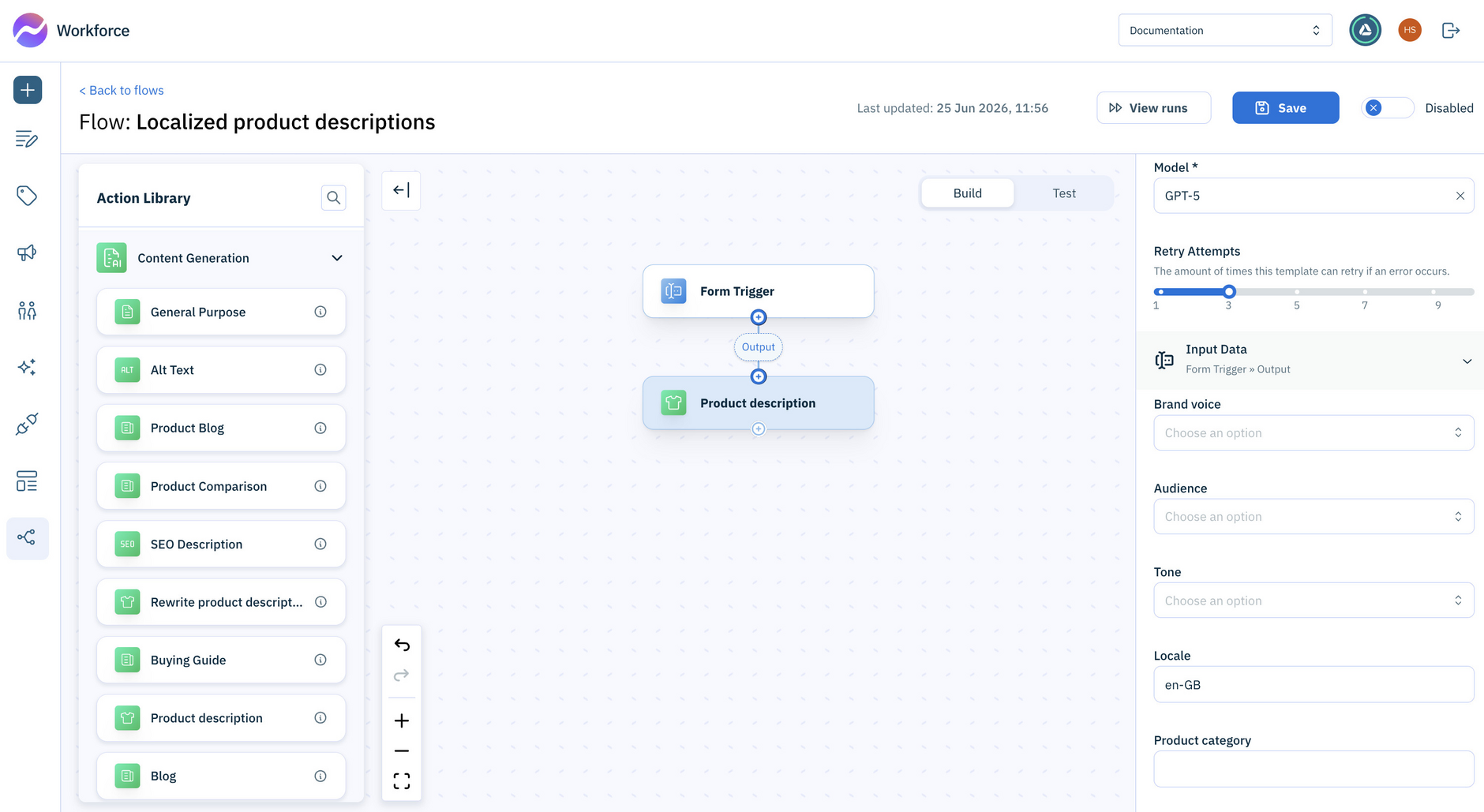Click the undo arrow on canvas toolbar
The image size is (1484, 812).
pos(402,645)
